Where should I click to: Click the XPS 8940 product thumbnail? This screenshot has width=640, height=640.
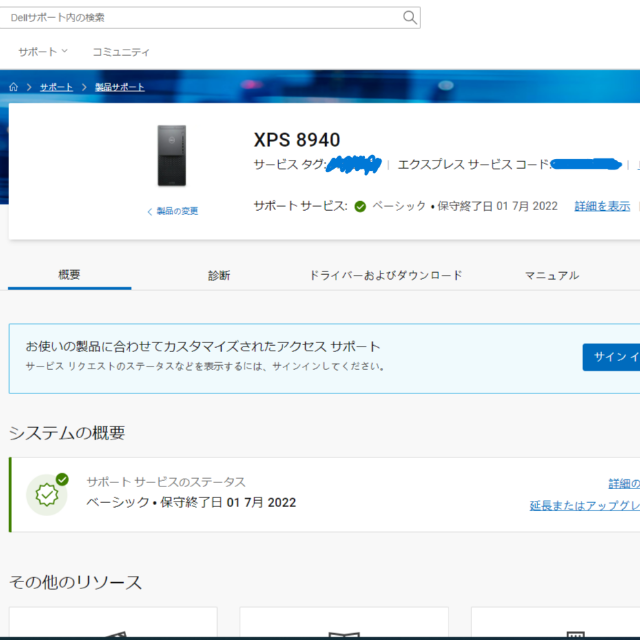pos(172,156)
